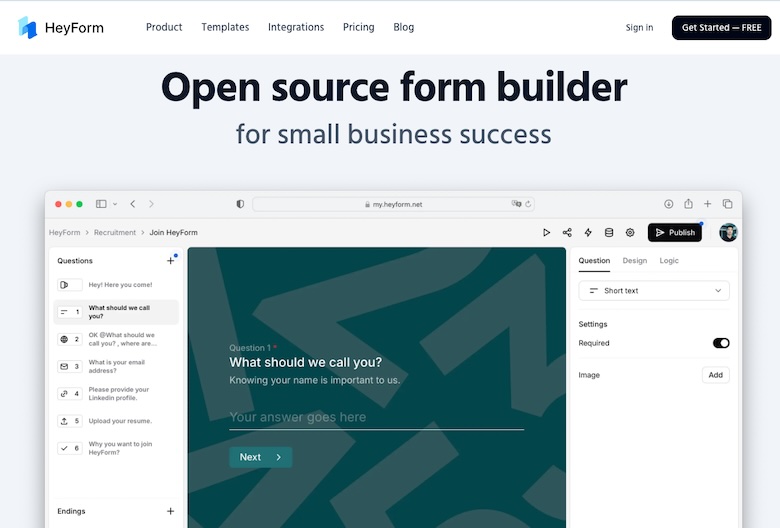Click the upload icon of question 5
The width and height of the screenshot is (780, 528).
pos(64,421)
